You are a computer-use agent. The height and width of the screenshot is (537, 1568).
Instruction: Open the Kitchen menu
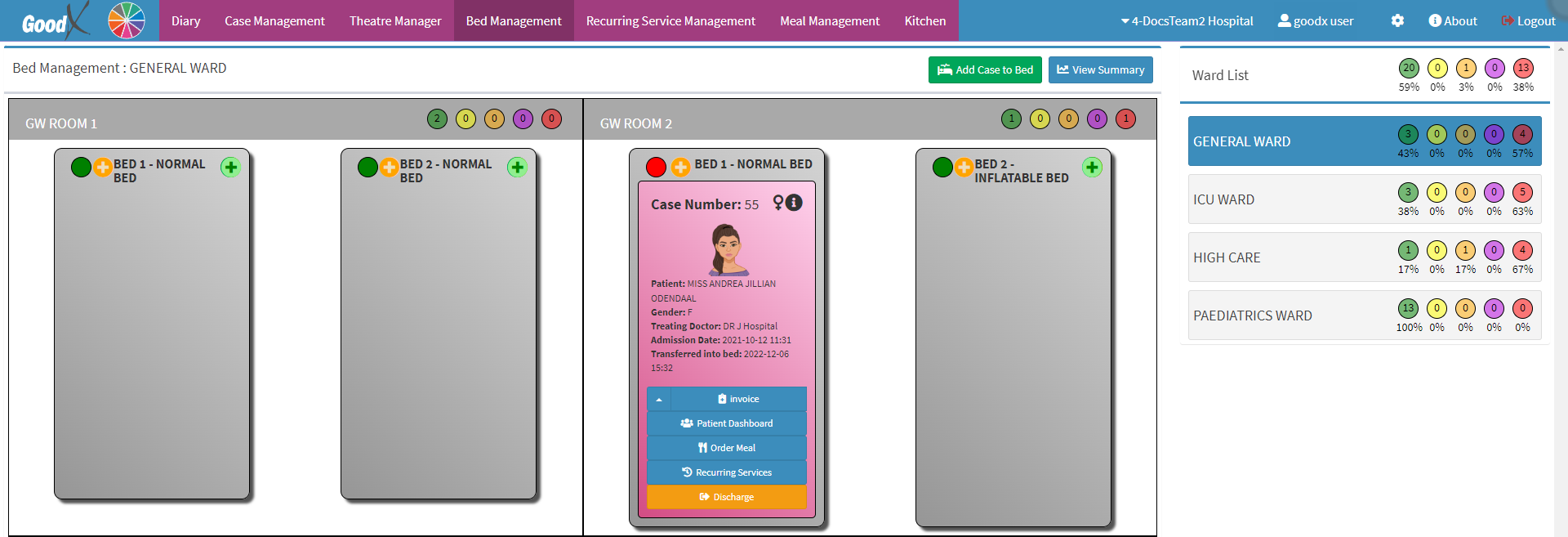coord(925,20)
